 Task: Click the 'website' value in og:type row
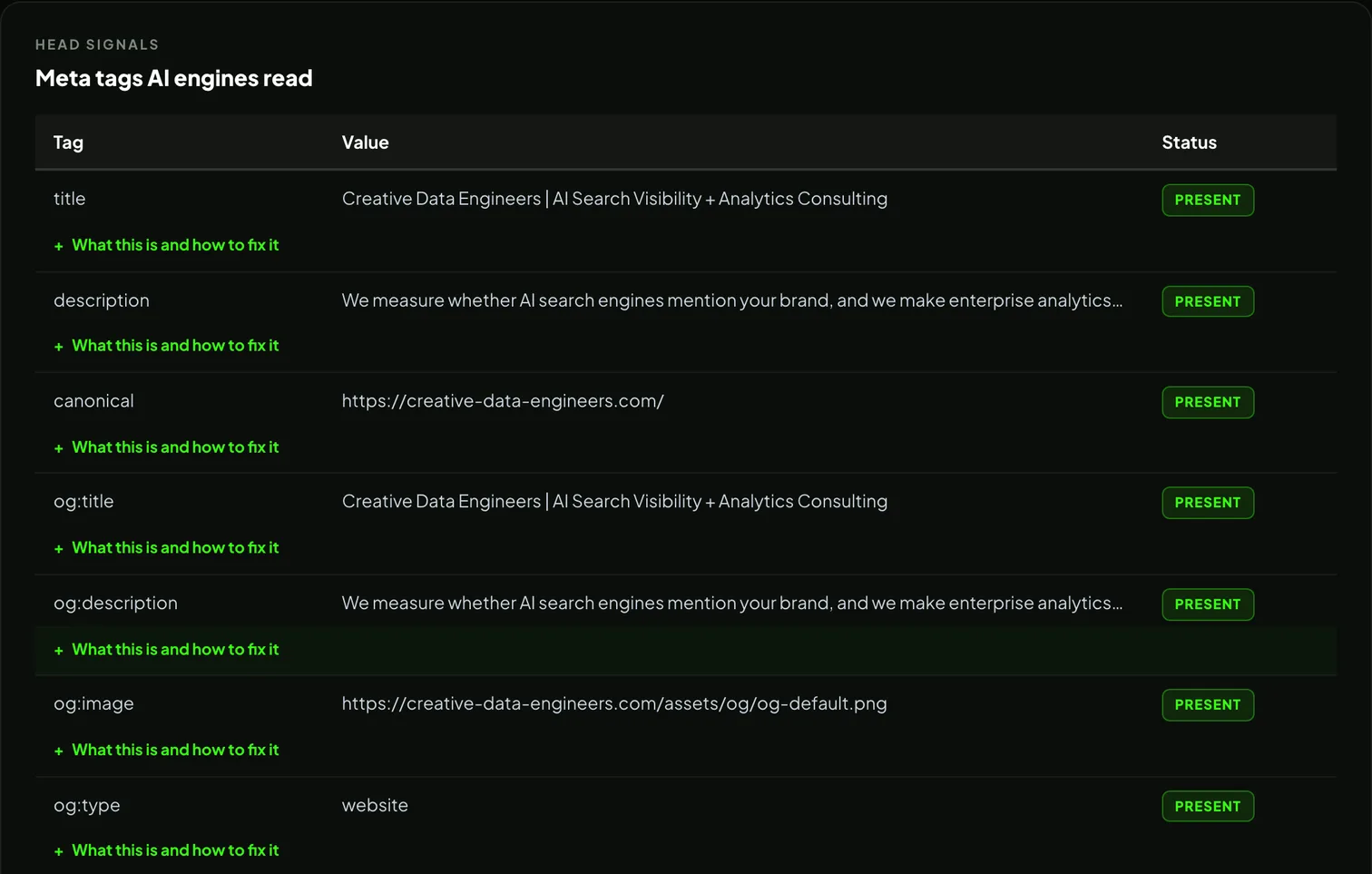[x=375, y=806]
